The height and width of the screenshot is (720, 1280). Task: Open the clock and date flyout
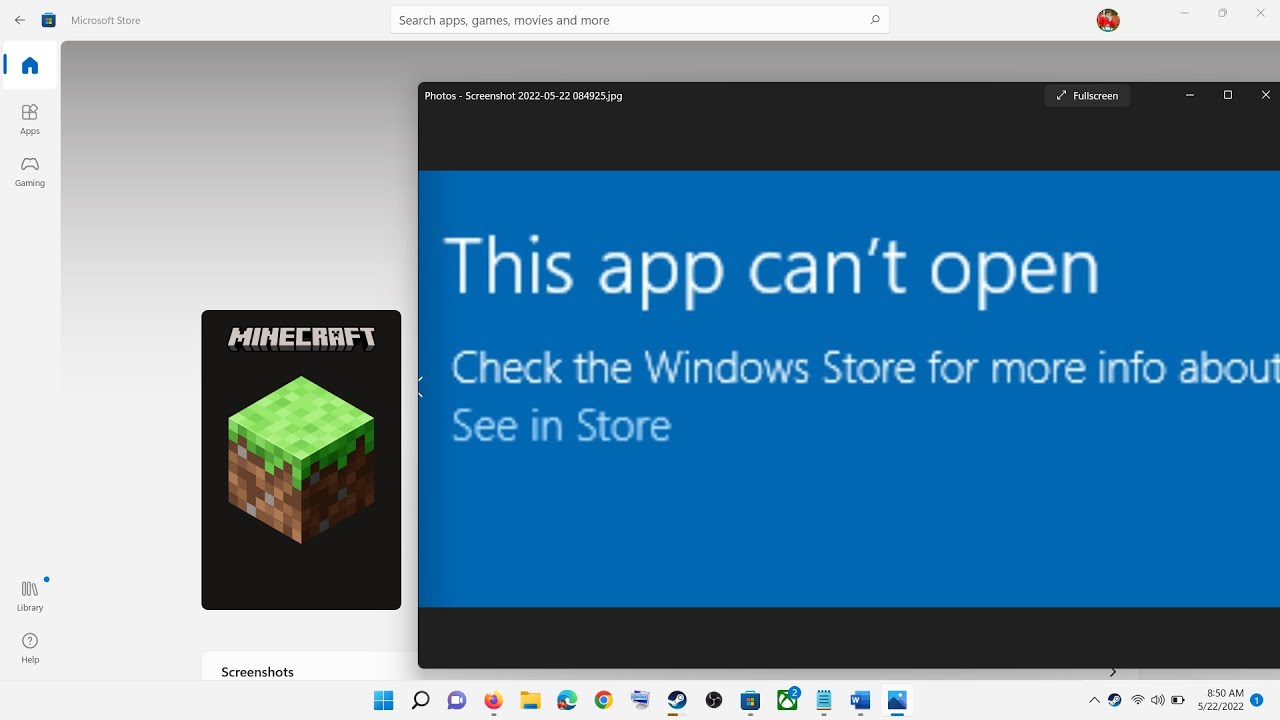pos(1220,700)
